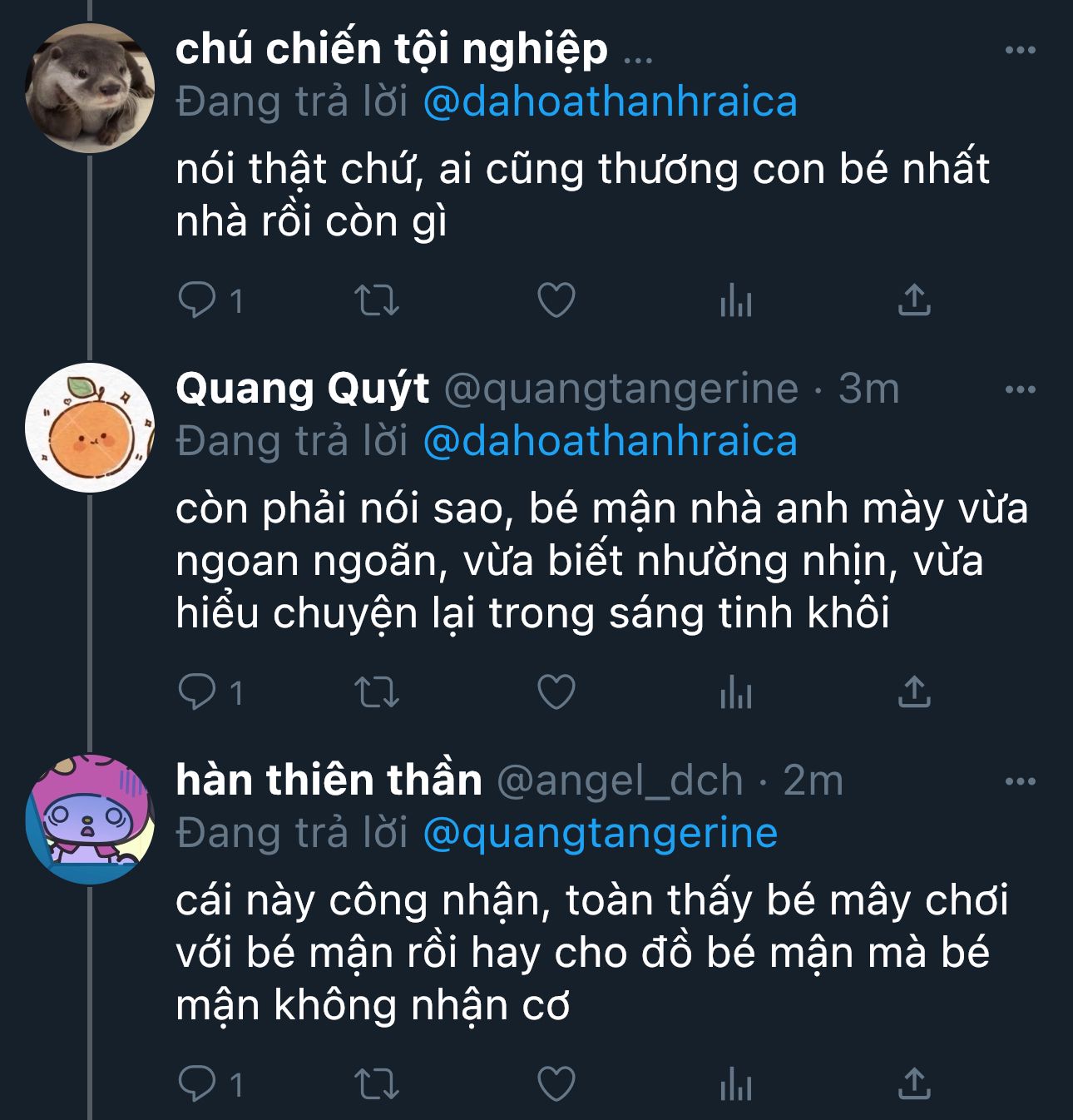
Task: Open @quangtangerine mention in hàn thiên thần's reply
Action: tap(600, 833)
